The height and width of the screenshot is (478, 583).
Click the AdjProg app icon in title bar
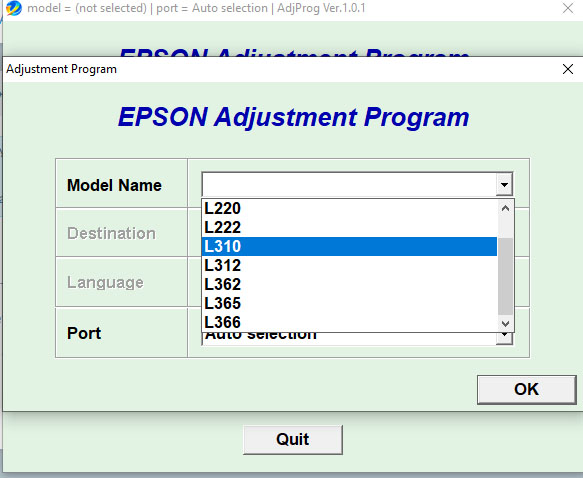click(14, 8)
